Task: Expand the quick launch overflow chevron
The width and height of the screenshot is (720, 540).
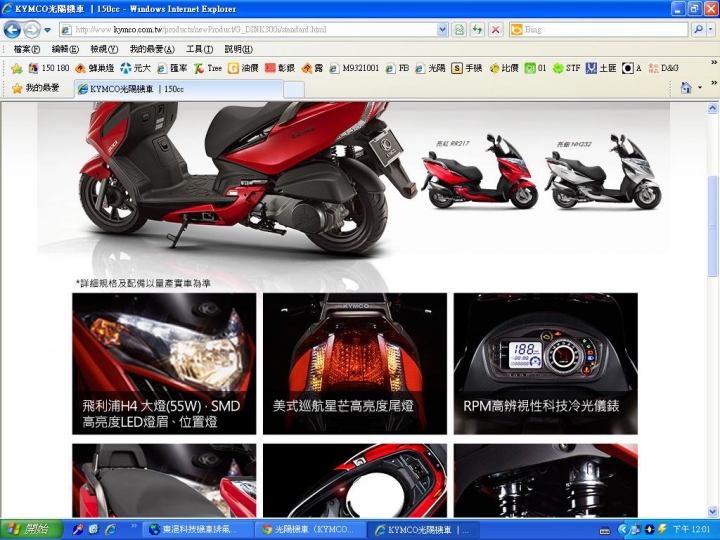Action: (x=134, y=525)
